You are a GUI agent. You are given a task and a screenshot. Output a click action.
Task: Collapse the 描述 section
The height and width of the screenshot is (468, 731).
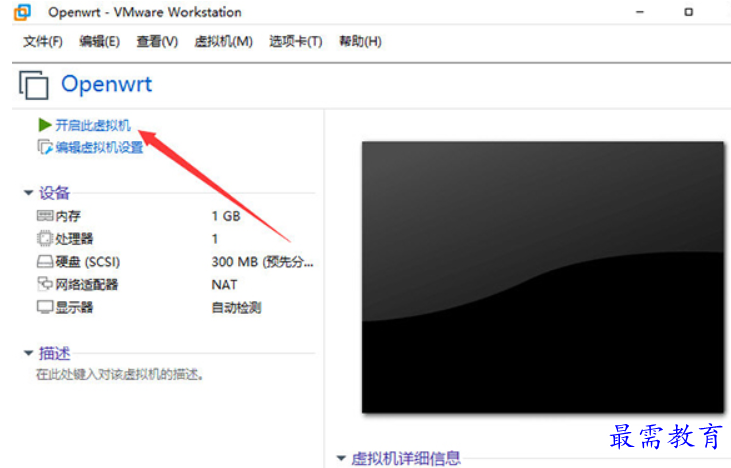(28, 353)
